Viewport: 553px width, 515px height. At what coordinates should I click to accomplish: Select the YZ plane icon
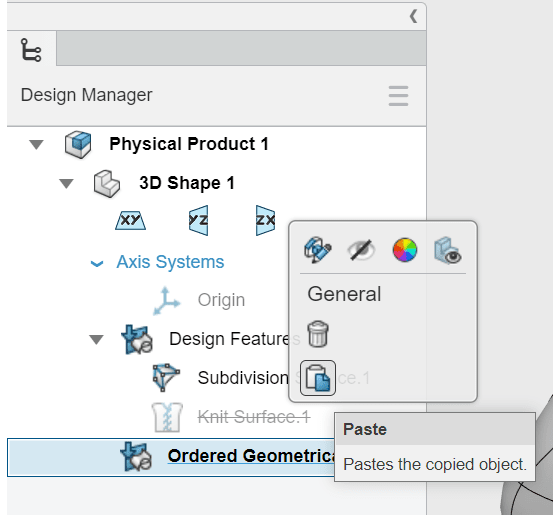click(198, 220)
